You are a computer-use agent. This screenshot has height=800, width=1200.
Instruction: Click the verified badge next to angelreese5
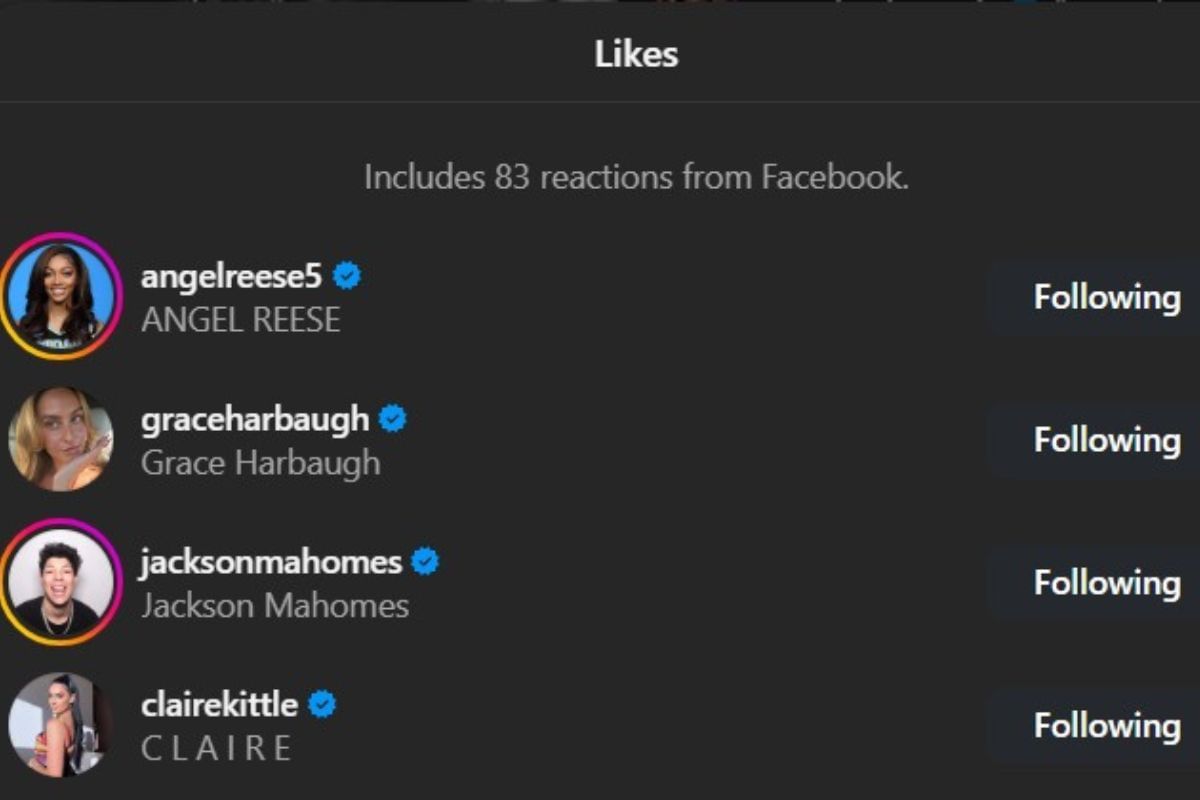coord(347,276)
